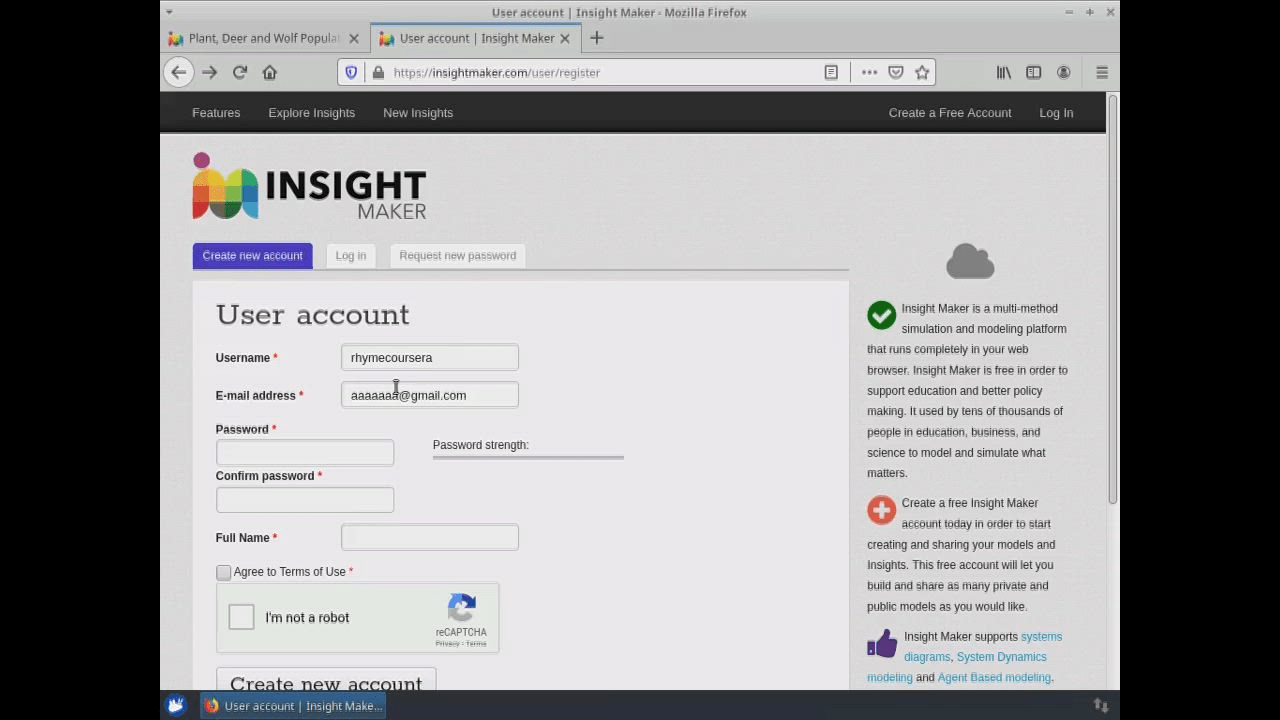The height and width of the screenshot is (720, 1280).
Task: Enable the Agree to Terms of Use checkbox
Action: click(x=223, y=572)
